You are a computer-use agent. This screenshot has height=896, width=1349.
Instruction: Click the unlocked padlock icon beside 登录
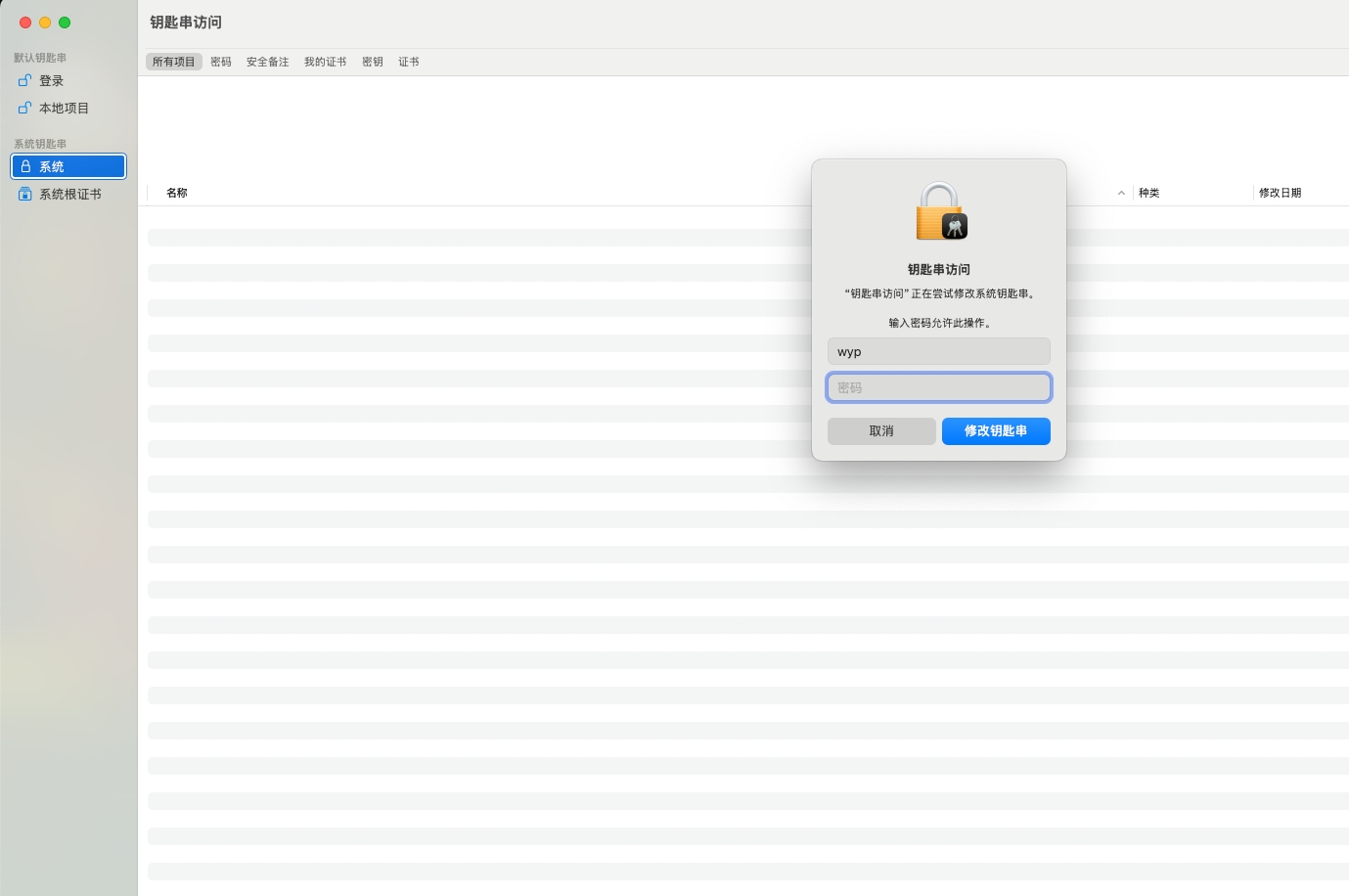25,81
